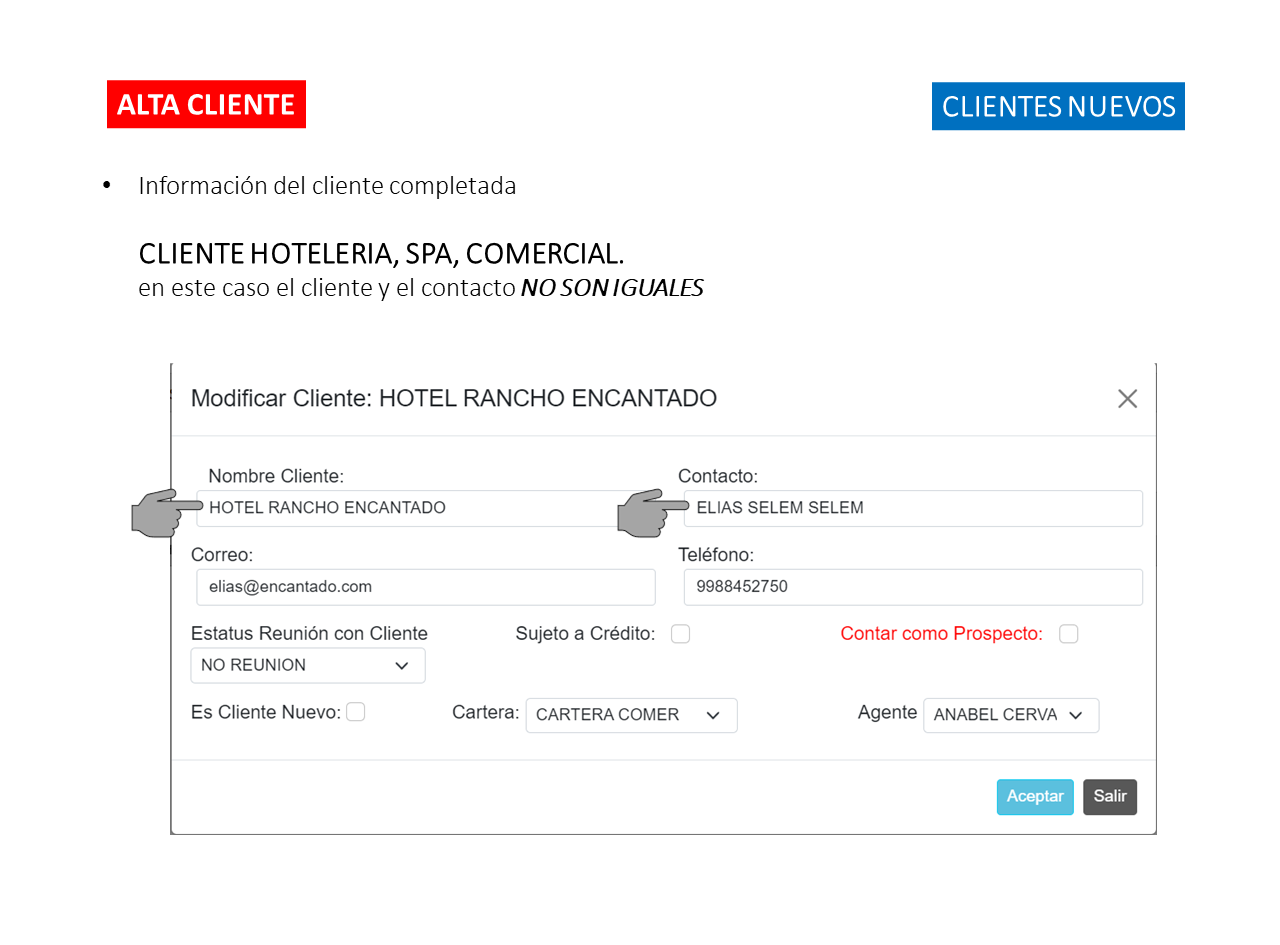Click the hand icon pointing at Nombre Cliente
This screenshot has width=1280, height=945.
coord(155,511)
